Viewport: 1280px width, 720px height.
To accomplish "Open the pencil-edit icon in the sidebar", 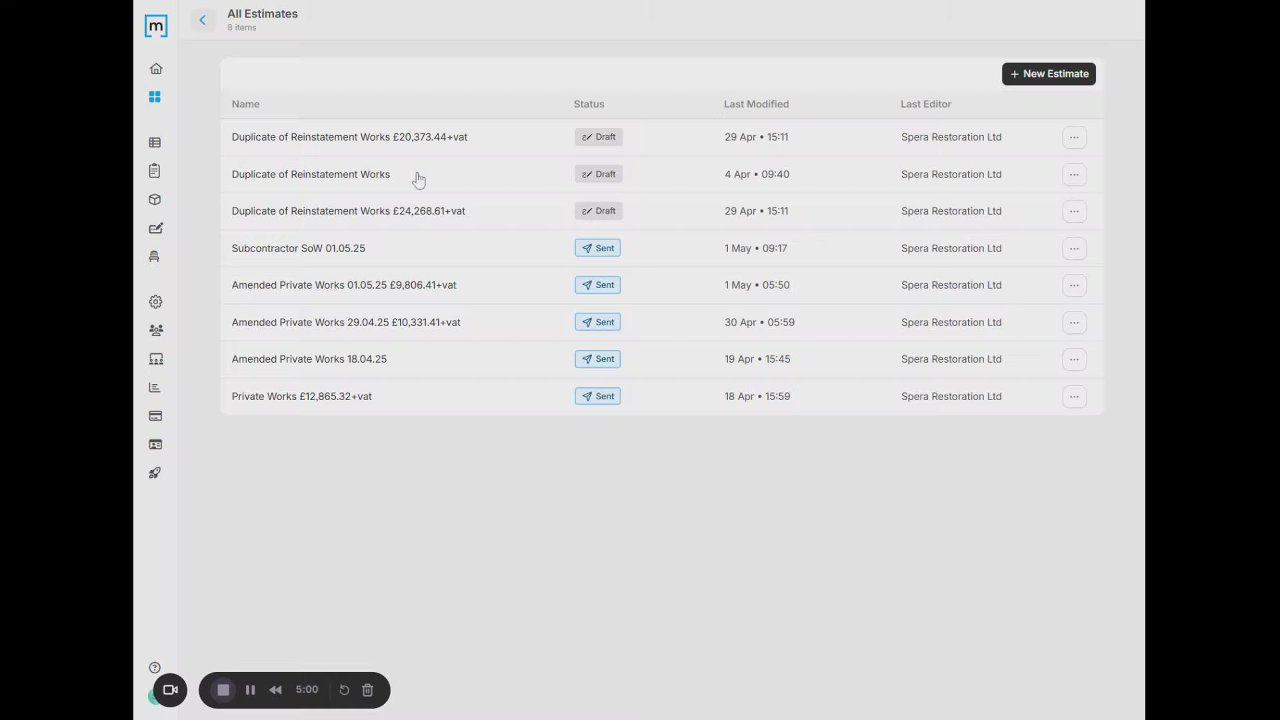I will click(155, 228).
